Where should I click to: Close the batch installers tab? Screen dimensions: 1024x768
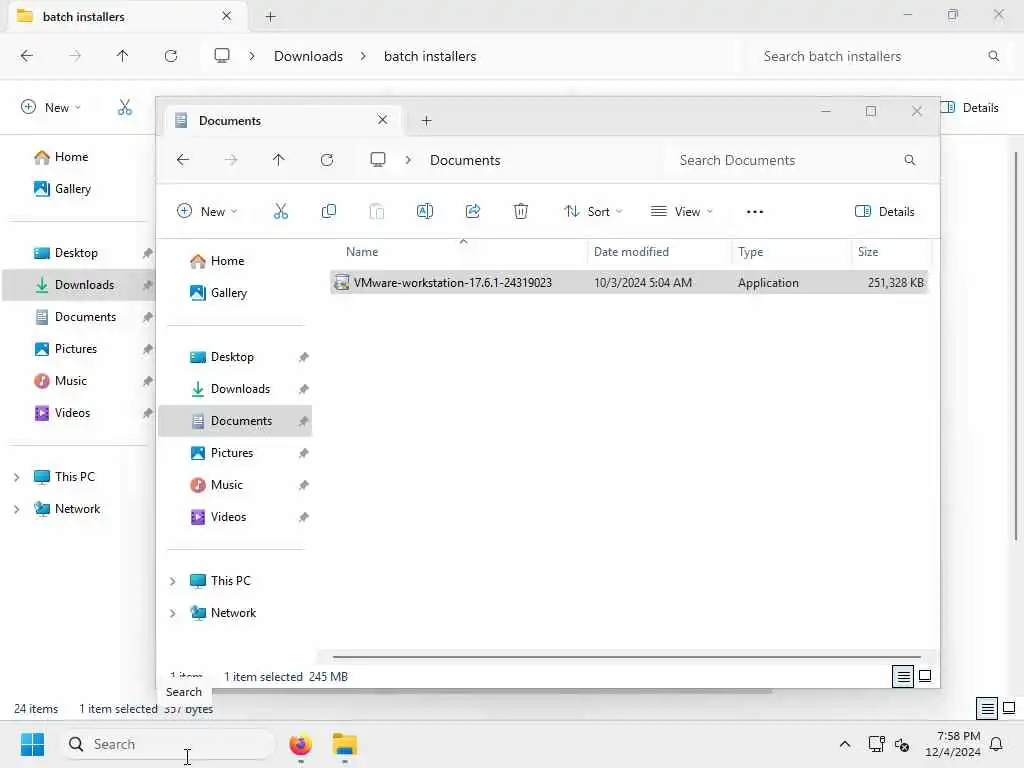[x=227, y=16]
